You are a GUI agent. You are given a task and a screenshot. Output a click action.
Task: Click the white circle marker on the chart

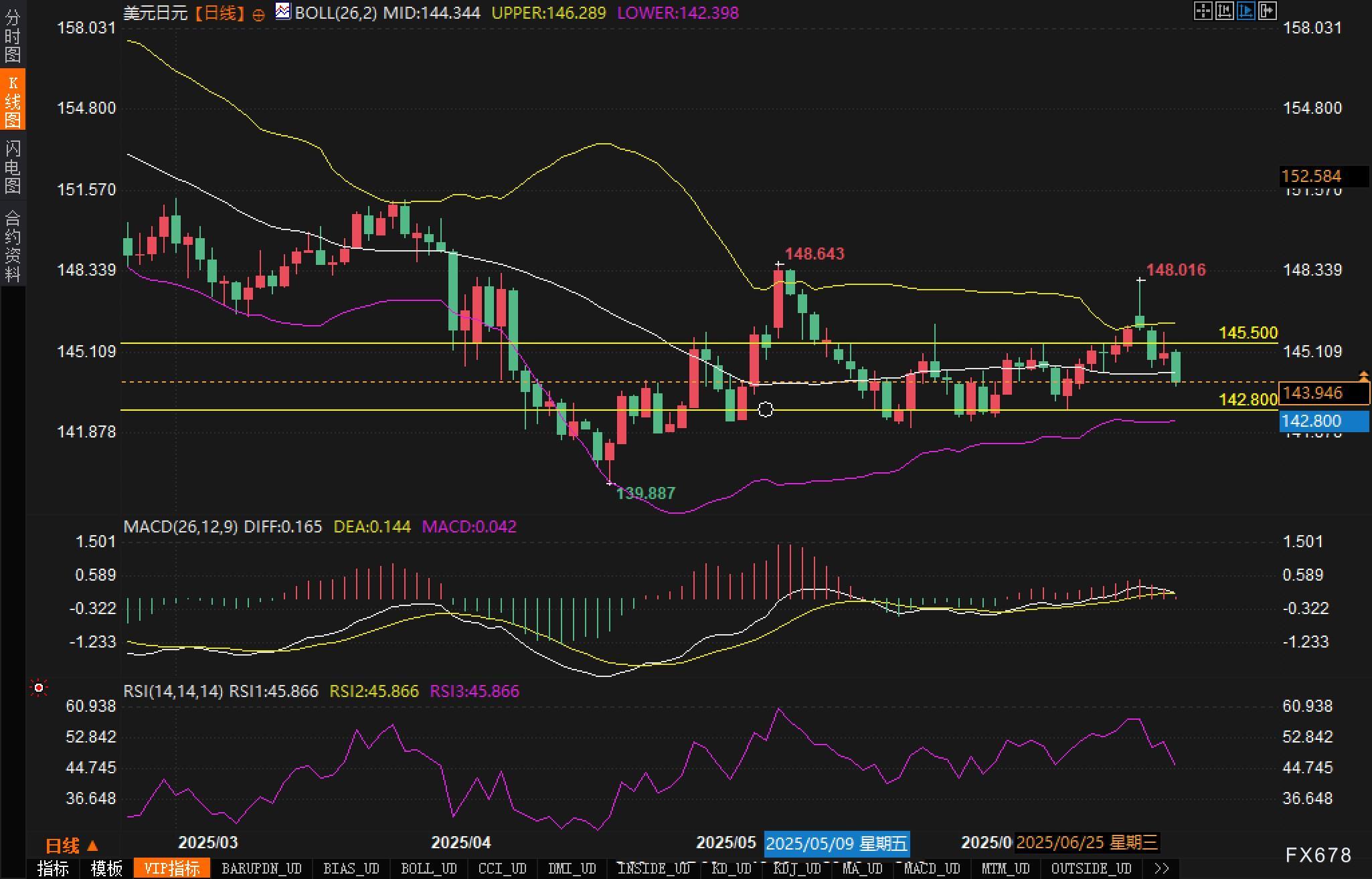pos(766,409)
